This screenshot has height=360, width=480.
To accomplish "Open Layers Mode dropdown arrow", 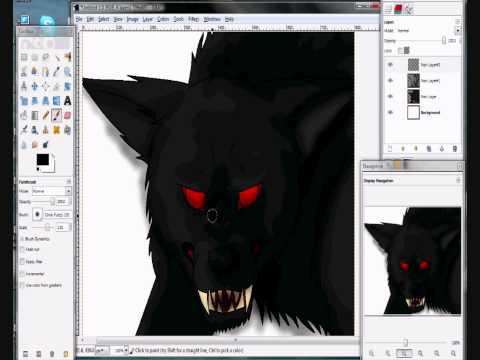I will click(x=458, y=31).
